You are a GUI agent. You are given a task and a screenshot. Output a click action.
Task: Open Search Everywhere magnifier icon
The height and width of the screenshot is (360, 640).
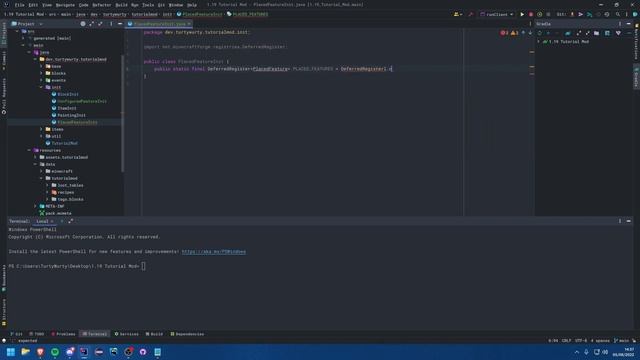618,14
